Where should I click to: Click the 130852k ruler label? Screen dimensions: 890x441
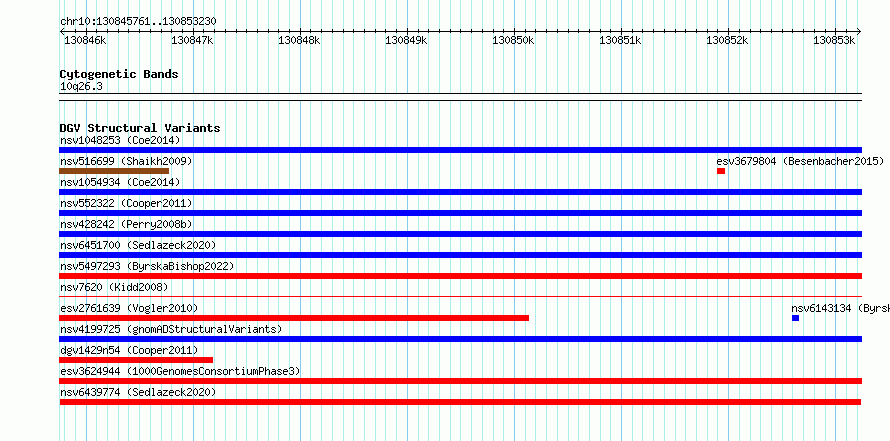pyautogui.click(x=727, y=40)
